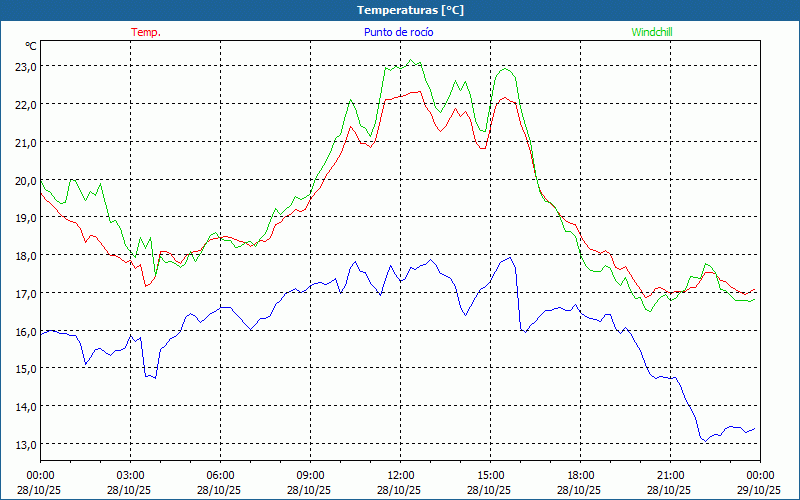This screenshot has width=800, height=500.
Task: Click the 15:00 time label
Action: pos(490,475)
